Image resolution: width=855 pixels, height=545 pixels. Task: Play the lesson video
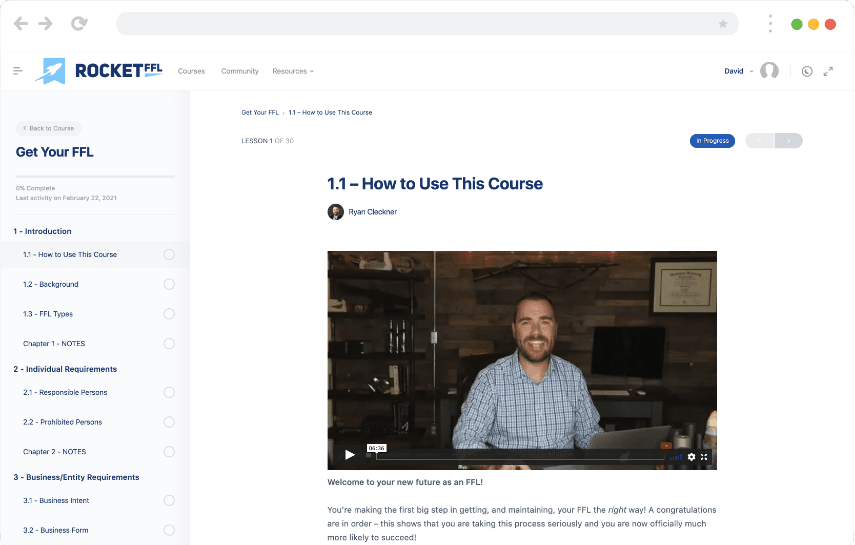pos(349,455)
